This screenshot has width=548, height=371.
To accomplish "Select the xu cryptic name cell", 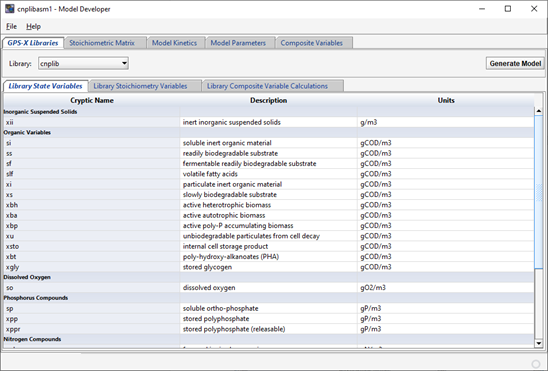I will 92,236.
